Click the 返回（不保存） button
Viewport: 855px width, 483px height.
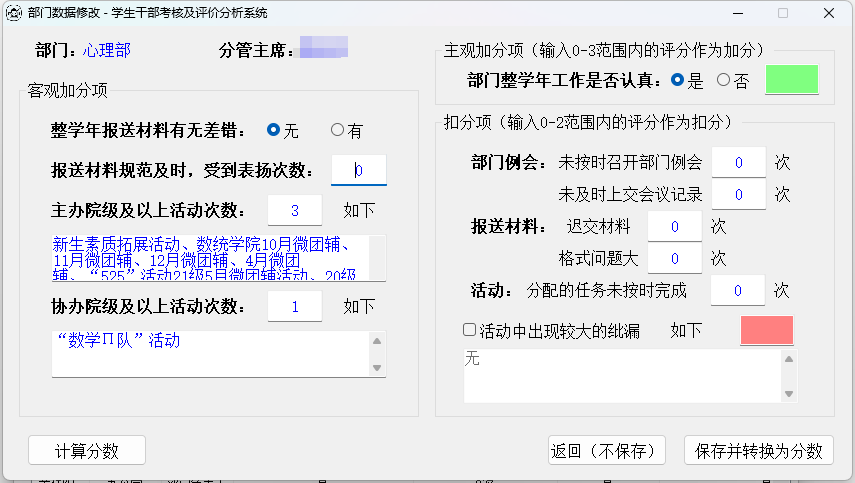coord(606,450)
